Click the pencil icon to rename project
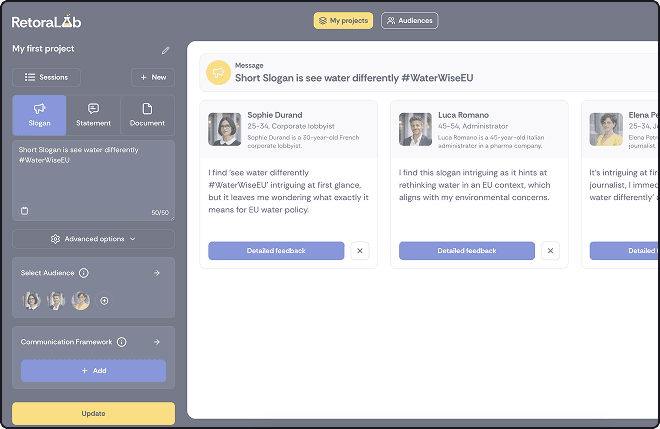Image resolution: width=660 pixels, height=429 pixels. pyautogui.click(x=165, y=50)
